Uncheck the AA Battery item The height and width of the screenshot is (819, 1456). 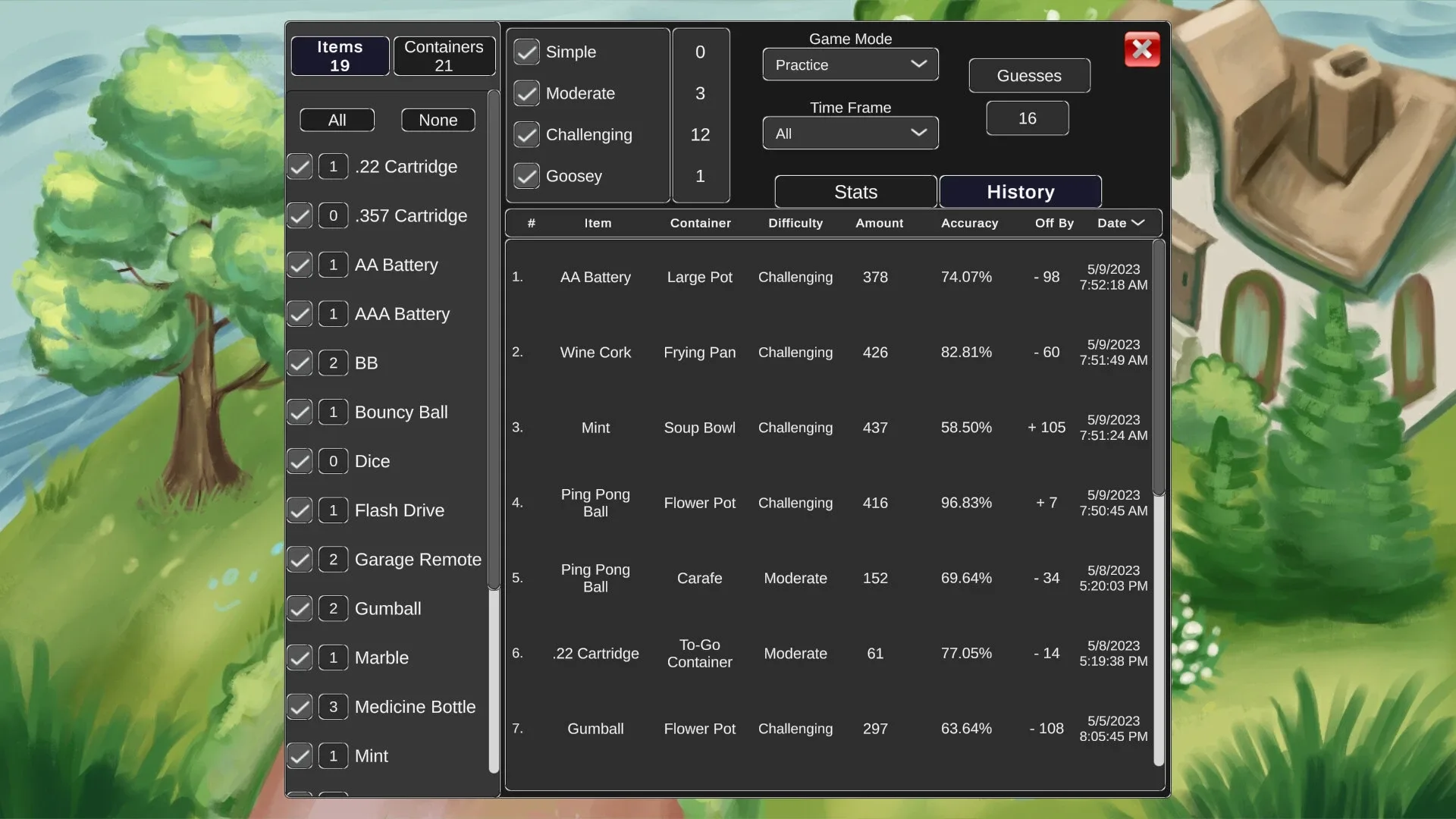[300, 265]
